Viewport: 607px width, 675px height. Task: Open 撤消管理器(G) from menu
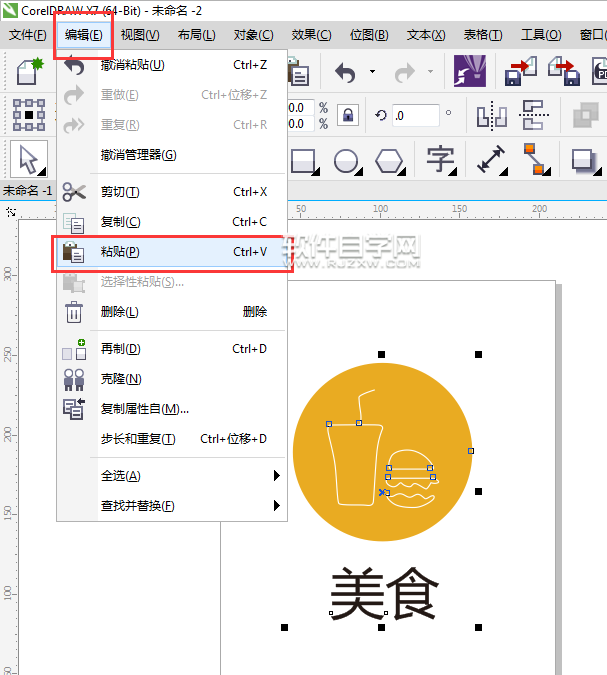tap(172, 155)
